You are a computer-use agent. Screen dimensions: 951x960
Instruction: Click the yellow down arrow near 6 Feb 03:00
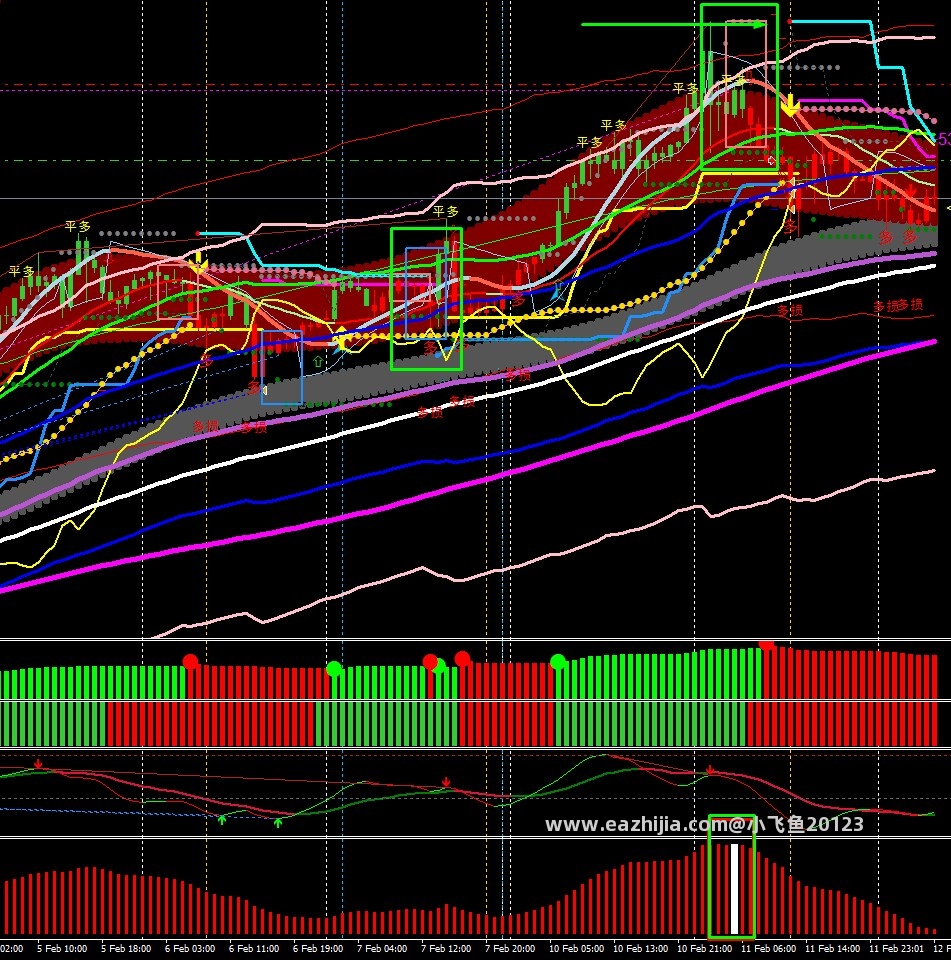198,263
